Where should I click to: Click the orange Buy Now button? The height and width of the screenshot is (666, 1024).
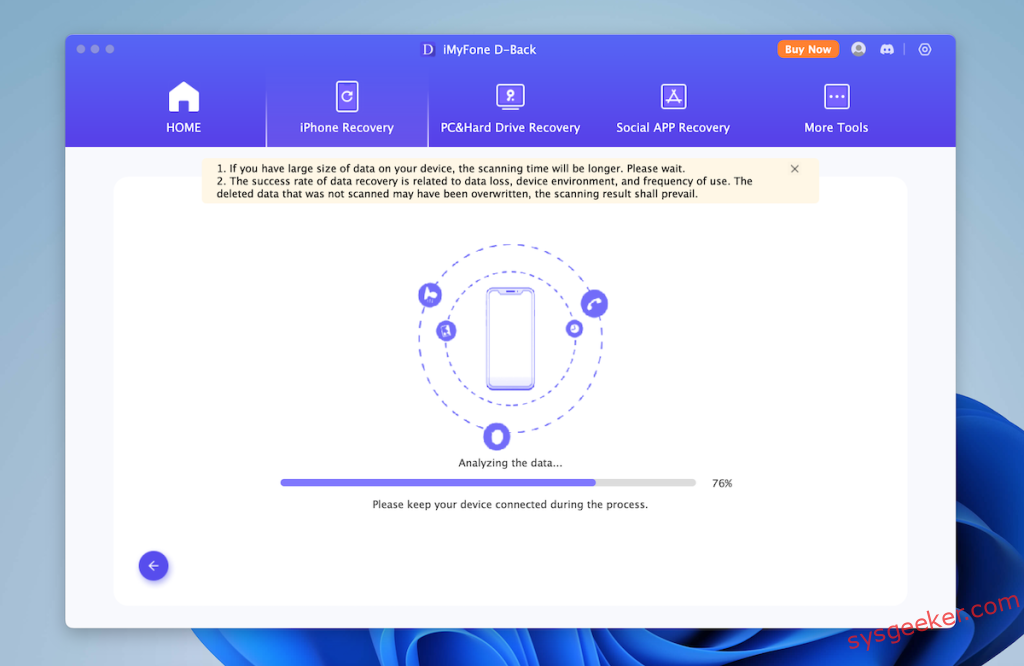point(808,48)
